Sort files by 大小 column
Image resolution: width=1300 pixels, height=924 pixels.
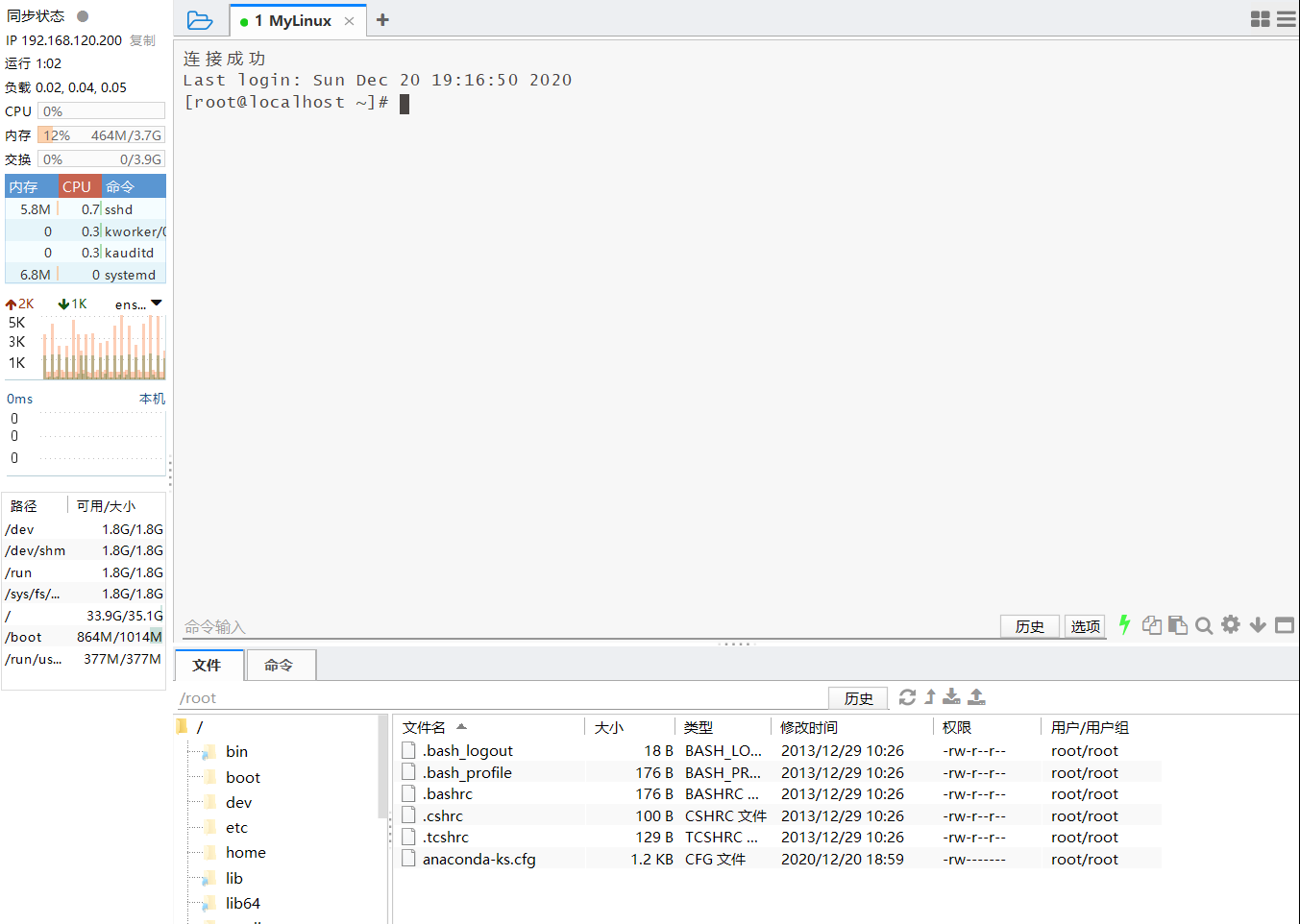[630, 728]
